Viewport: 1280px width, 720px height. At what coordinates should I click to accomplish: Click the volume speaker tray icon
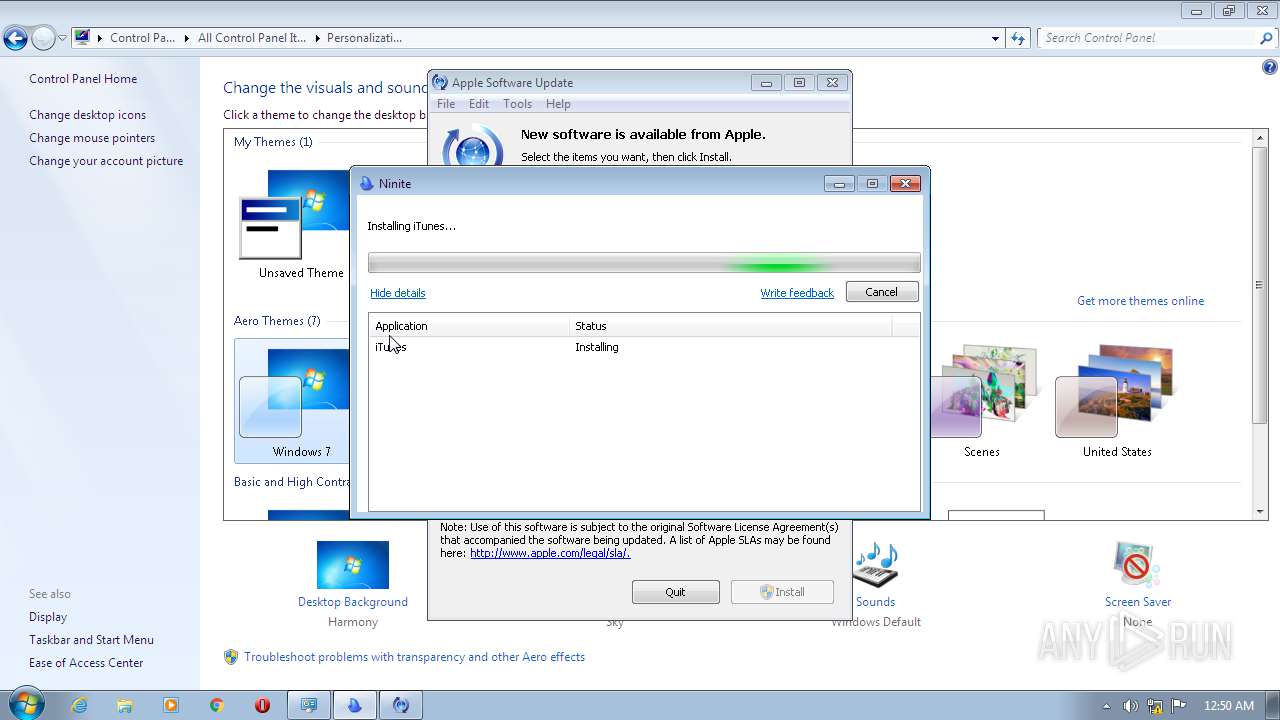click(x=1130, y=705)
